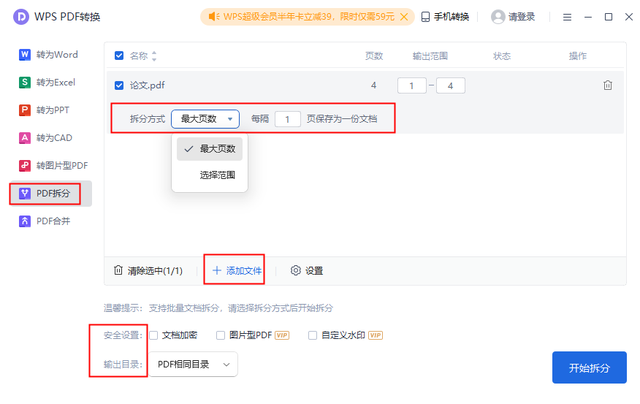Delete 论文.pdf with trash icon
The image size is (640, 404).
[608, 85]
